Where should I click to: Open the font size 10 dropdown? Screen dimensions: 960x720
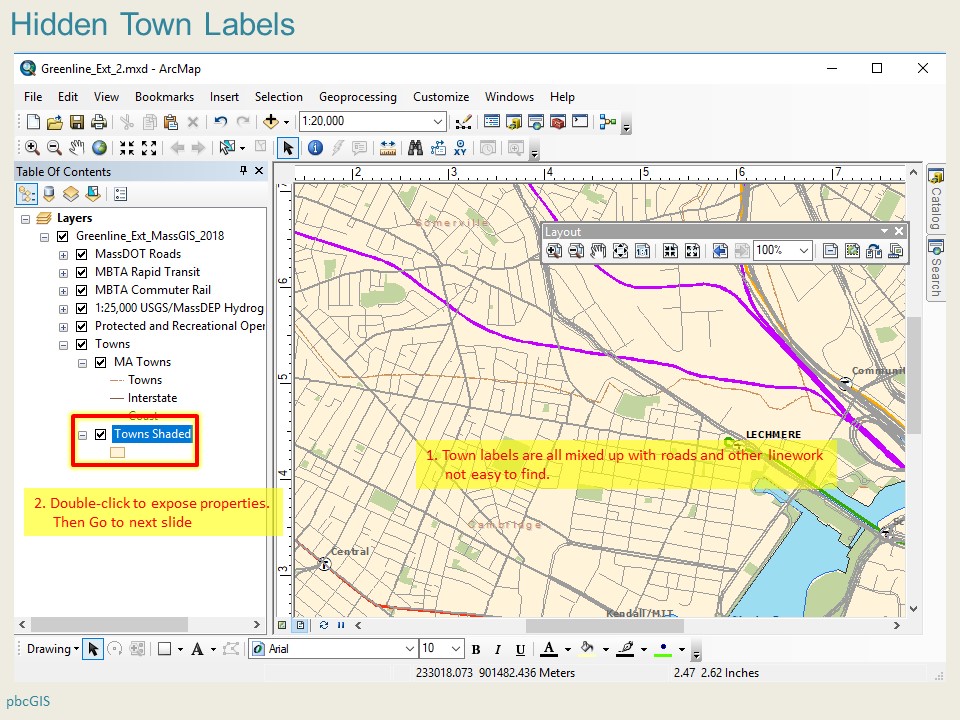(x=456, y=648)
